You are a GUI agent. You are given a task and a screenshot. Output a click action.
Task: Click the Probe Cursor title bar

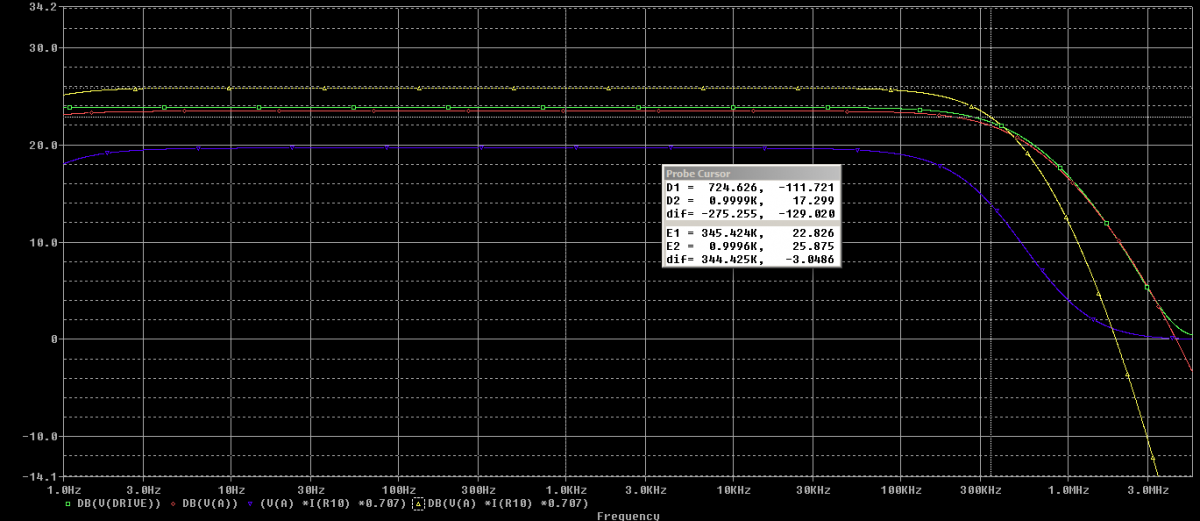(751, 173)
